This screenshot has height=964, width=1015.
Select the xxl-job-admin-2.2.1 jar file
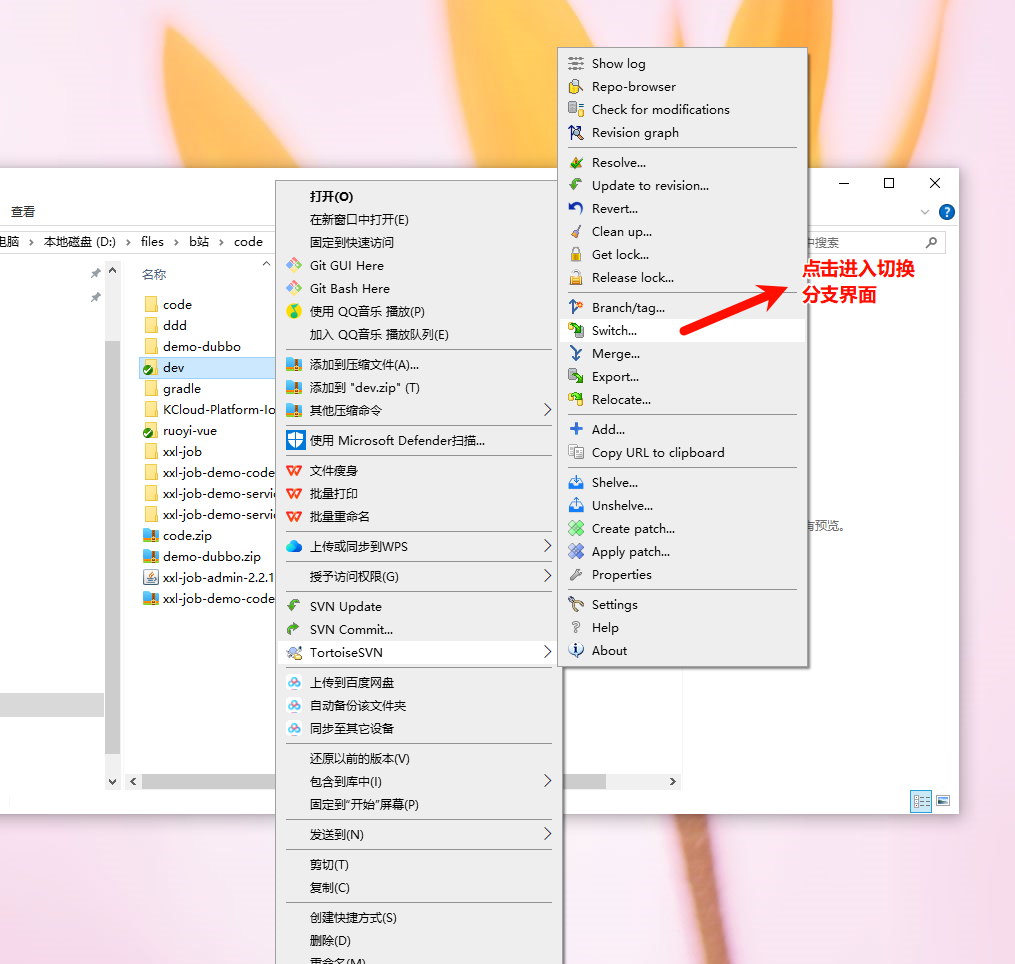coord(206,578)
